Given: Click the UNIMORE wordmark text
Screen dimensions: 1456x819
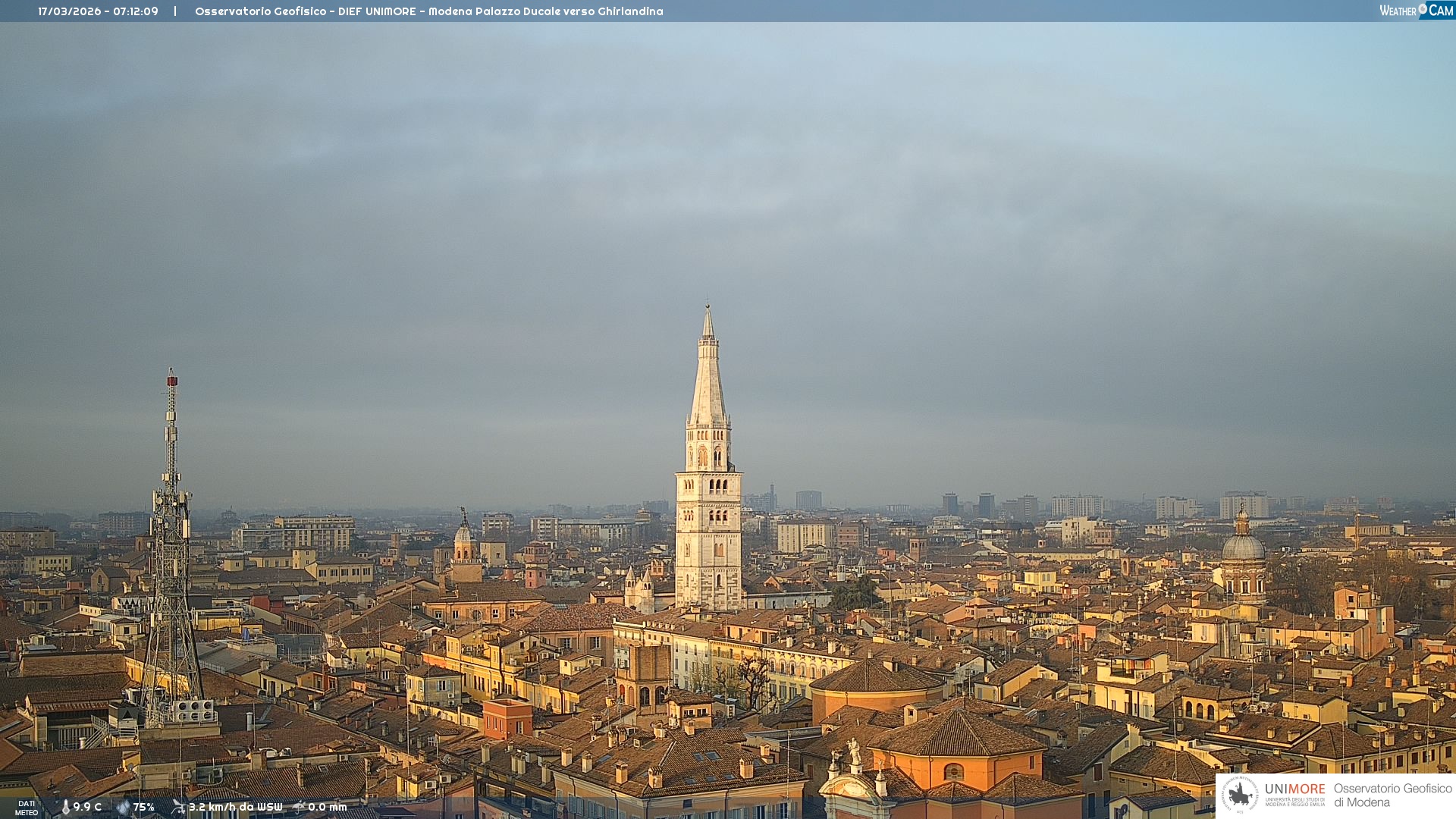Looking at the screenshot, I should (x=1294, y=789).
